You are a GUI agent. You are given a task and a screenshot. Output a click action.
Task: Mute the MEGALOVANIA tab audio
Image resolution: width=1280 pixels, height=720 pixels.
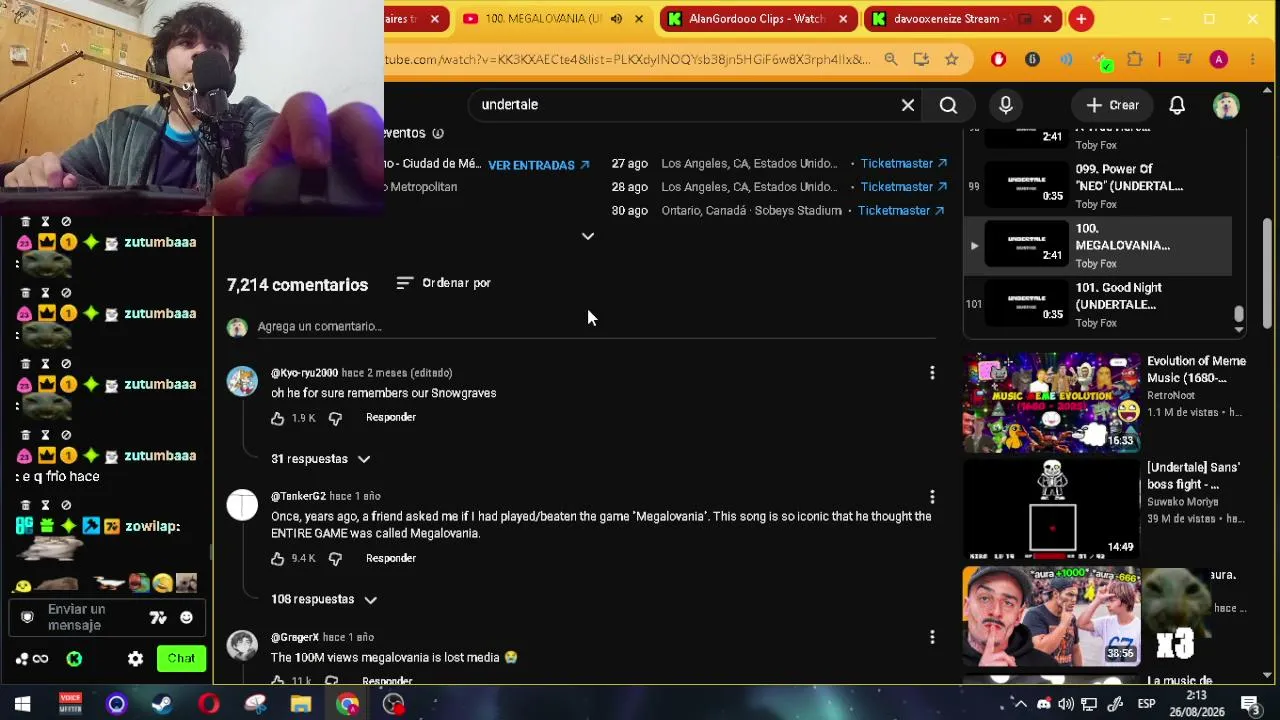pos(616,19)
